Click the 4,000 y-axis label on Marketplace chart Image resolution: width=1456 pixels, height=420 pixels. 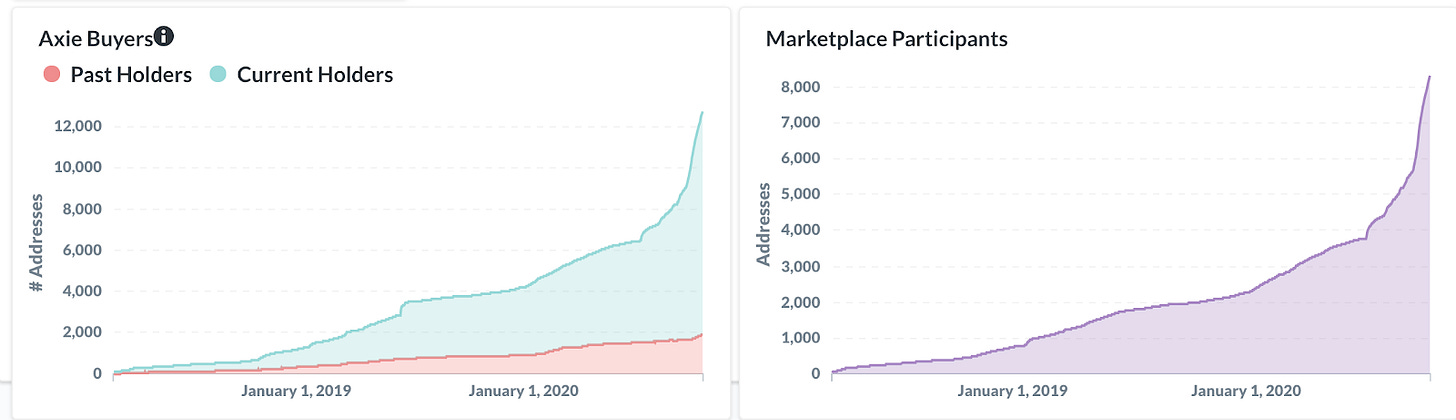pos(799,230)
